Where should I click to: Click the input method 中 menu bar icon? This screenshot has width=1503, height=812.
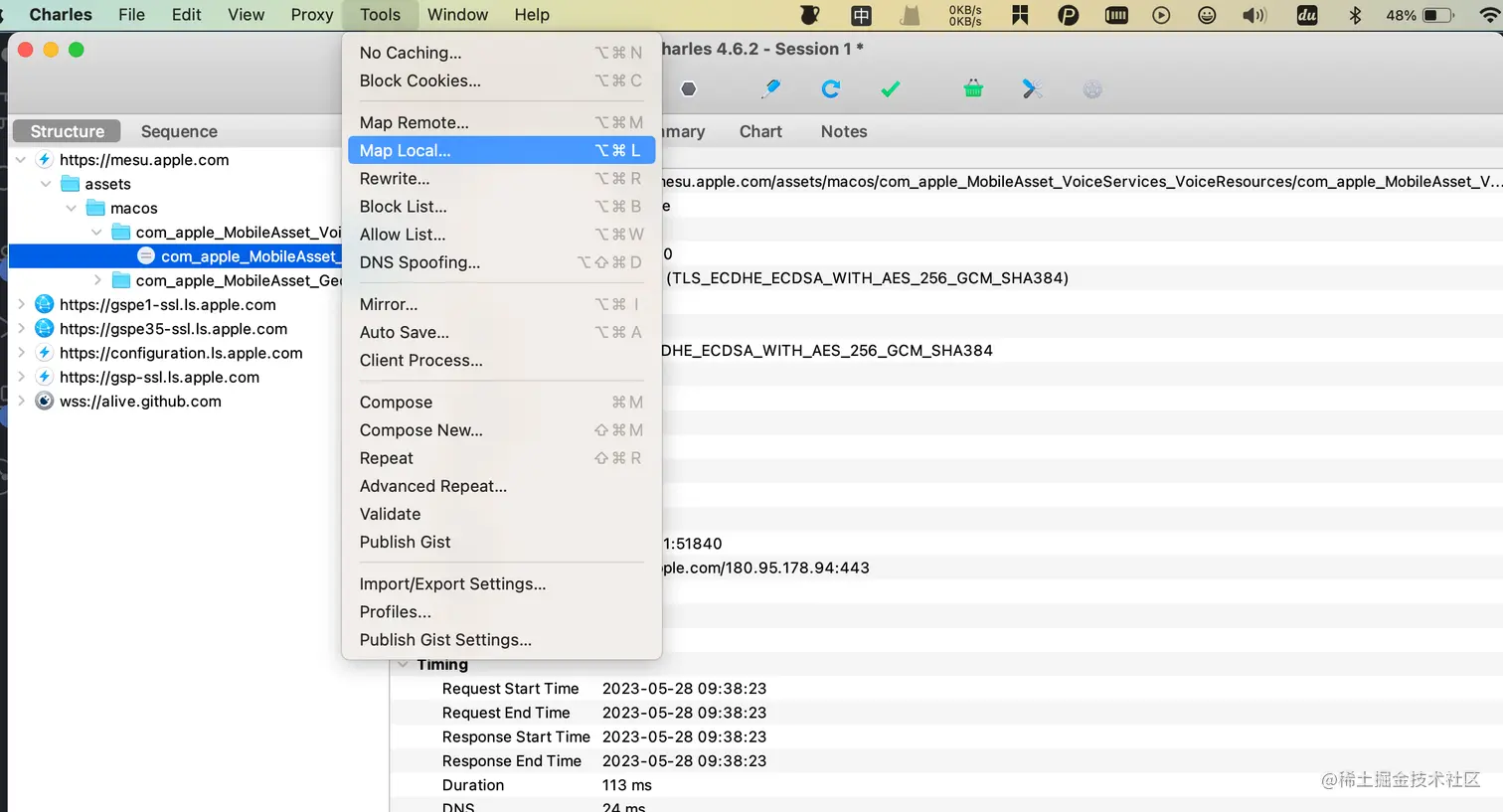[861, 15]
